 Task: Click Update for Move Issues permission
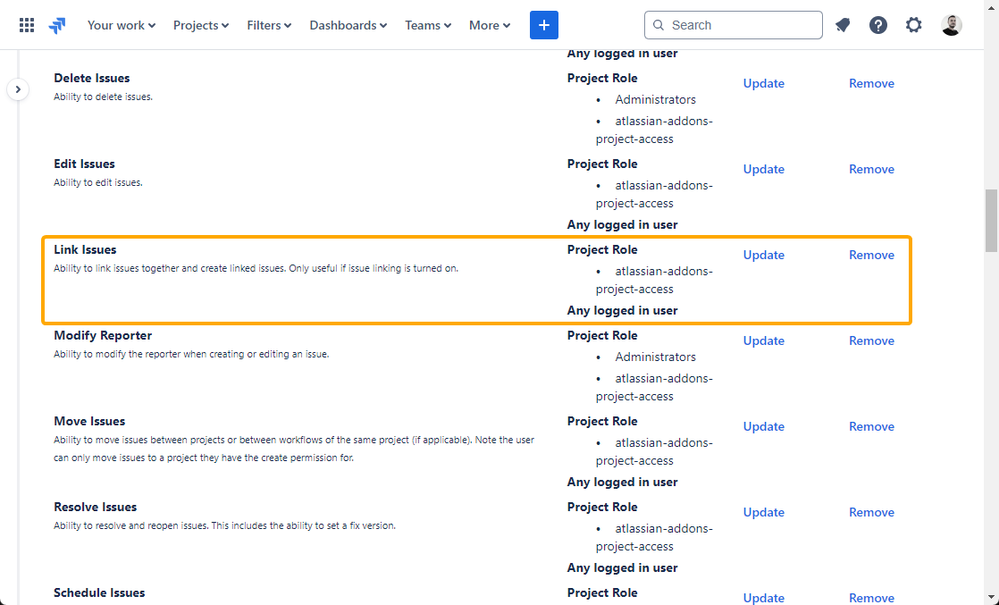click(763, 427)
